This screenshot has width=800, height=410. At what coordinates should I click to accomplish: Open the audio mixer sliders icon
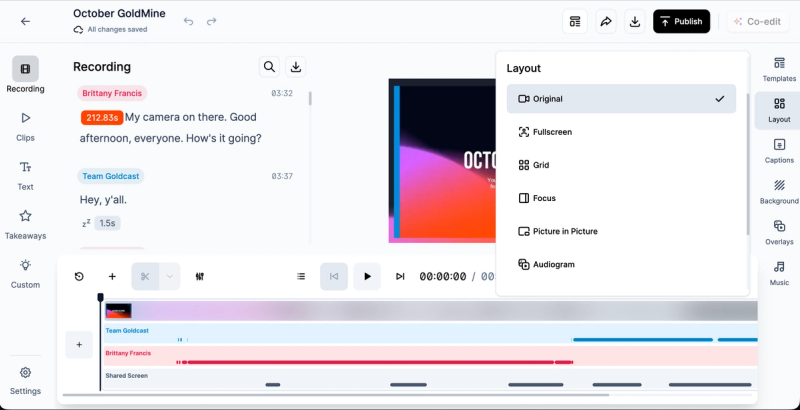(199, 276)
